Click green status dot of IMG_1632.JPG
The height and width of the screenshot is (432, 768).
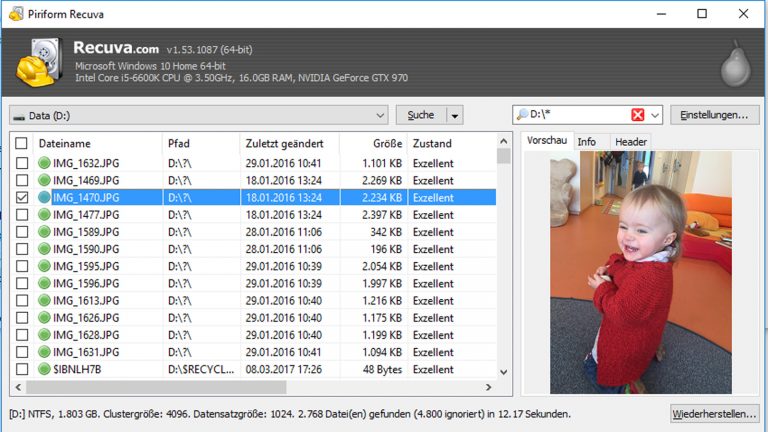pos(44,163)
